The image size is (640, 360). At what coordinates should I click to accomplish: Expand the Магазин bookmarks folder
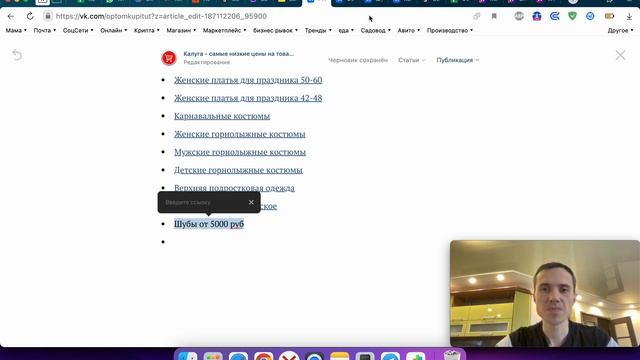tap(181, 30)
